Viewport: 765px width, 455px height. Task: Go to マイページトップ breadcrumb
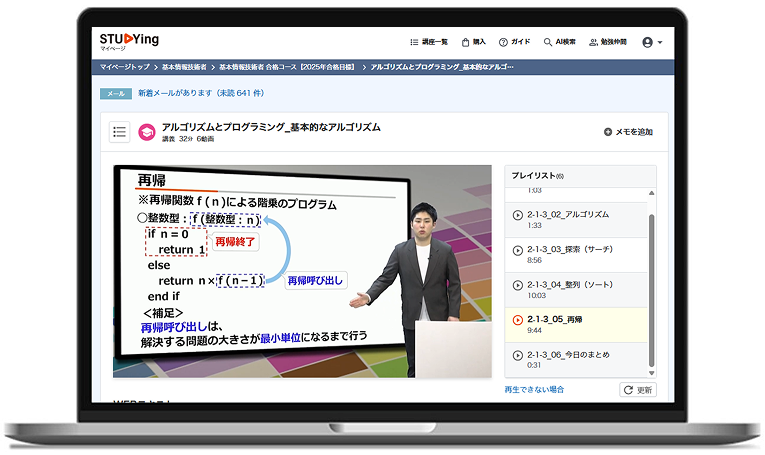[124, 67]
